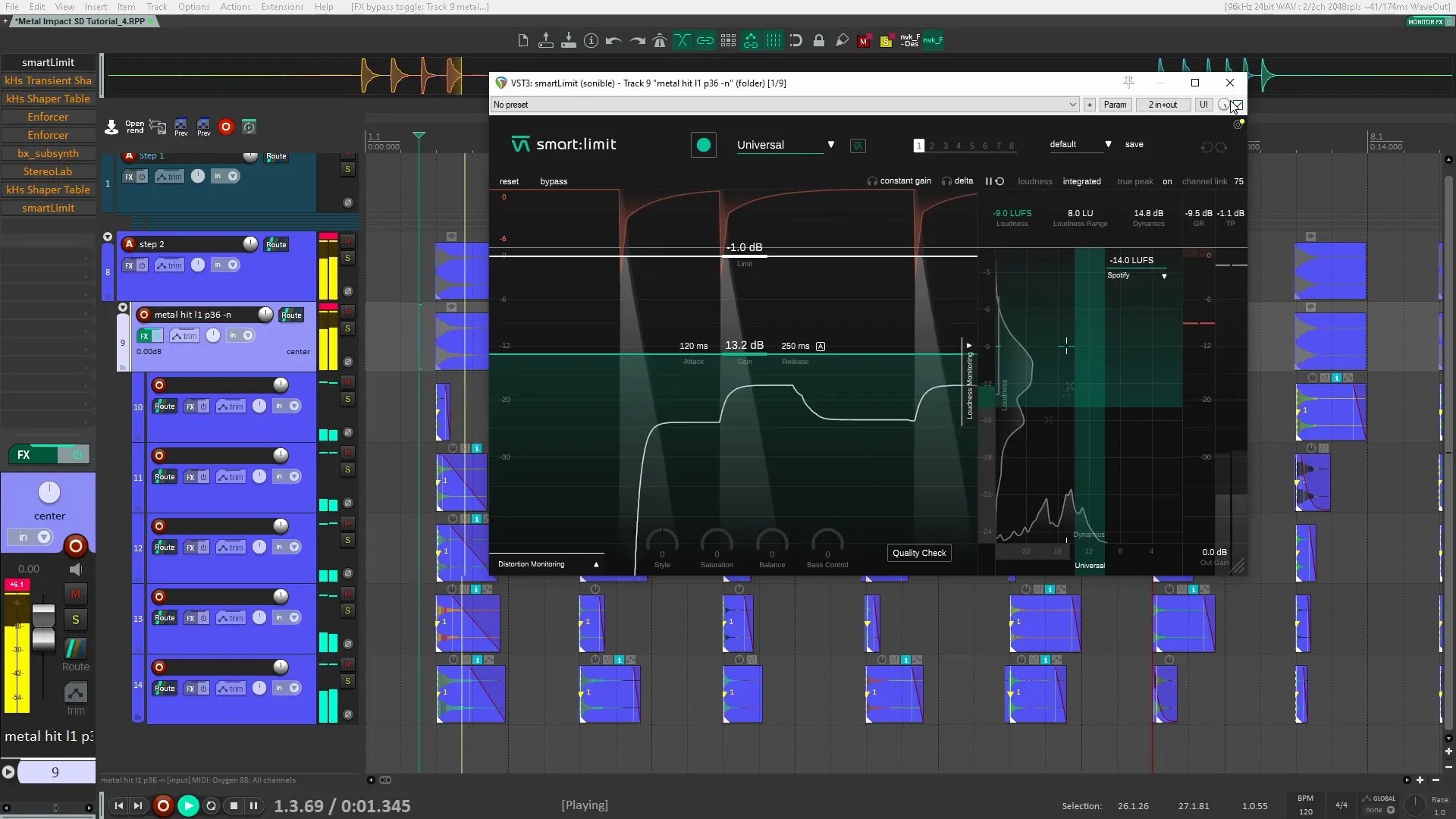Collapse the metal hit l1 p36 folder
Viewport: 1456px width, 819px height.
point(123,307)
